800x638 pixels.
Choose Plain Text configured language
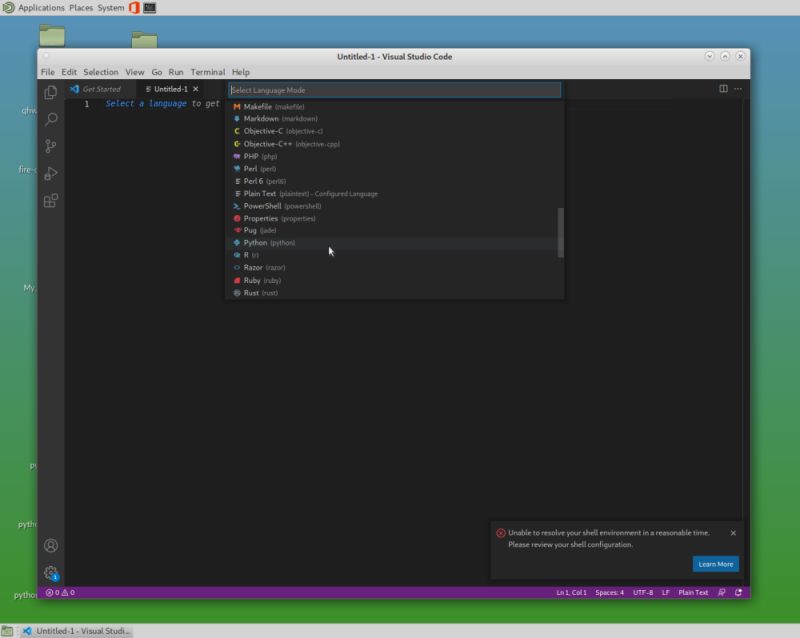point(394,193)
